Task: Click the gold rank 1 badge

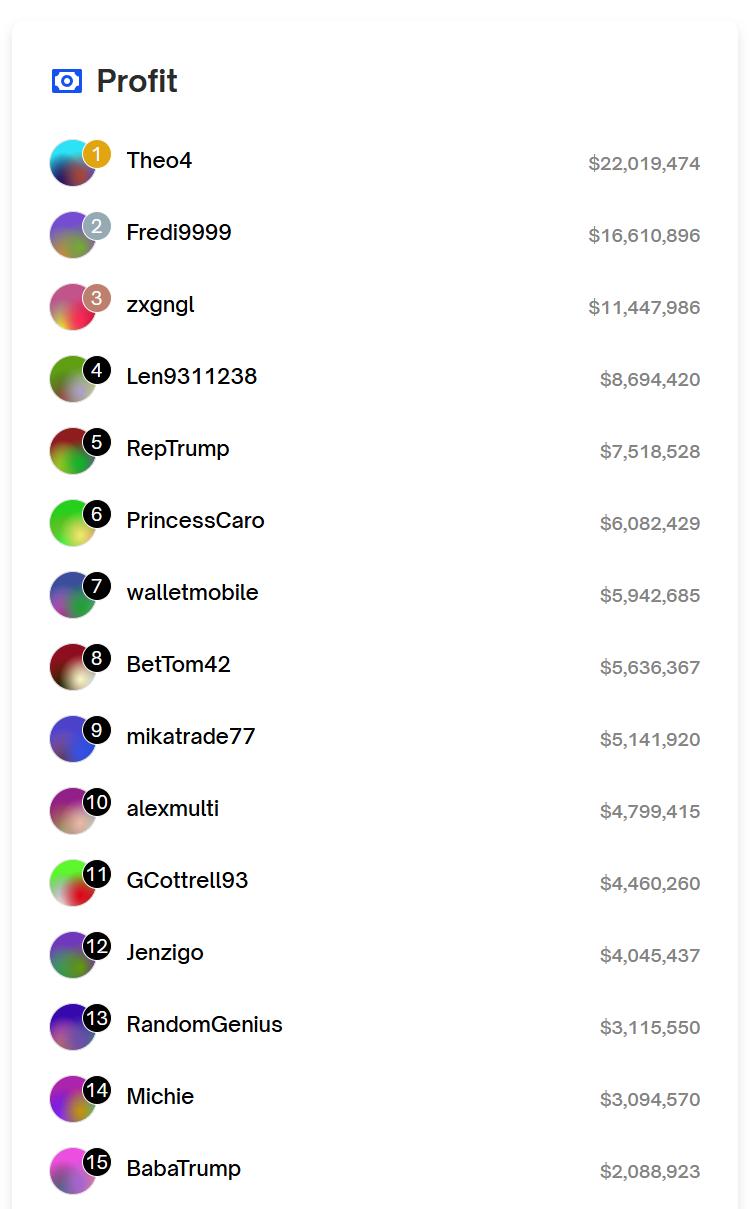Action: 97,154
